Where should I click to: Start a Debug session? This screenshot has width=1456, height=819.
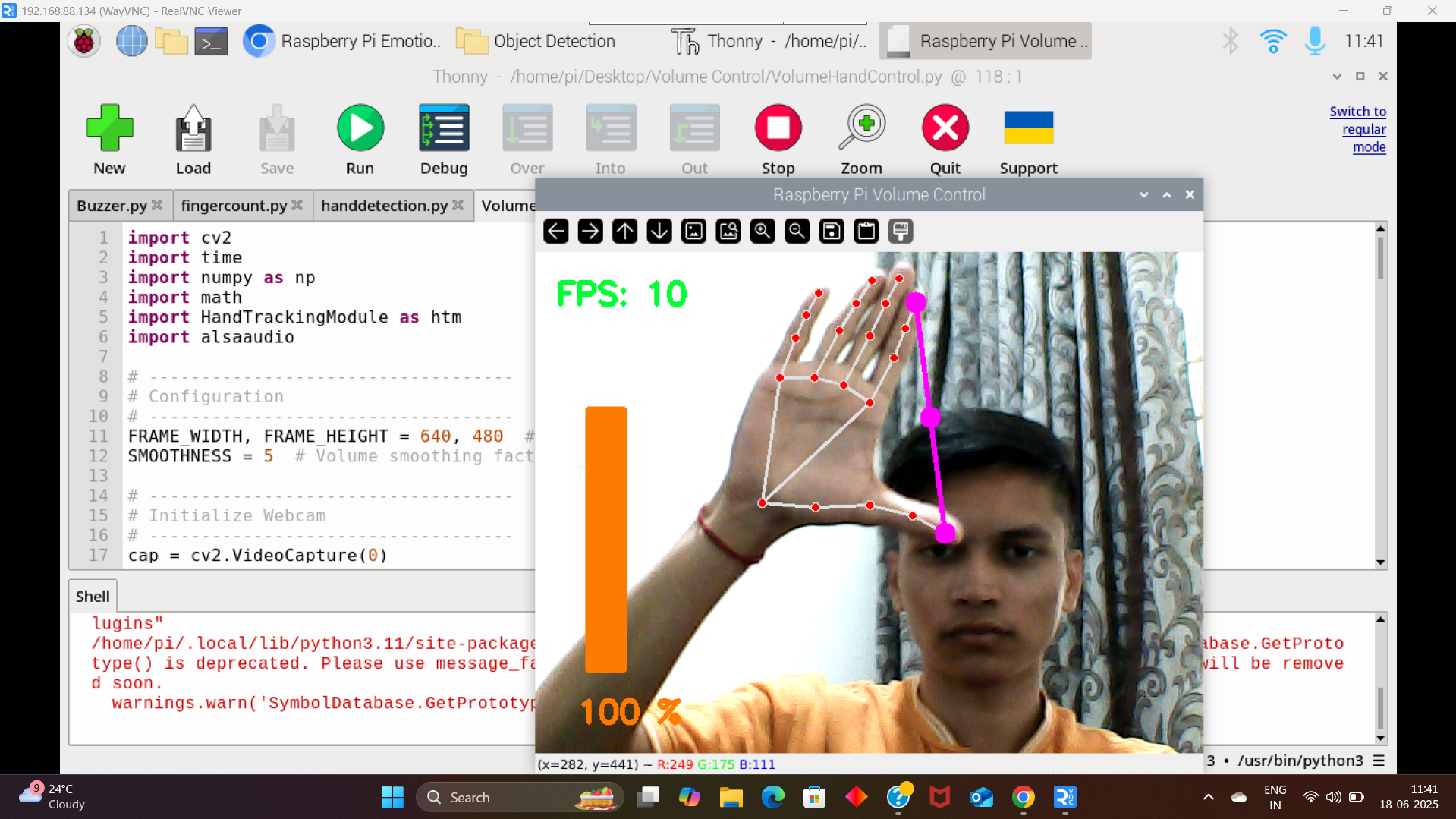coord(443,128)
